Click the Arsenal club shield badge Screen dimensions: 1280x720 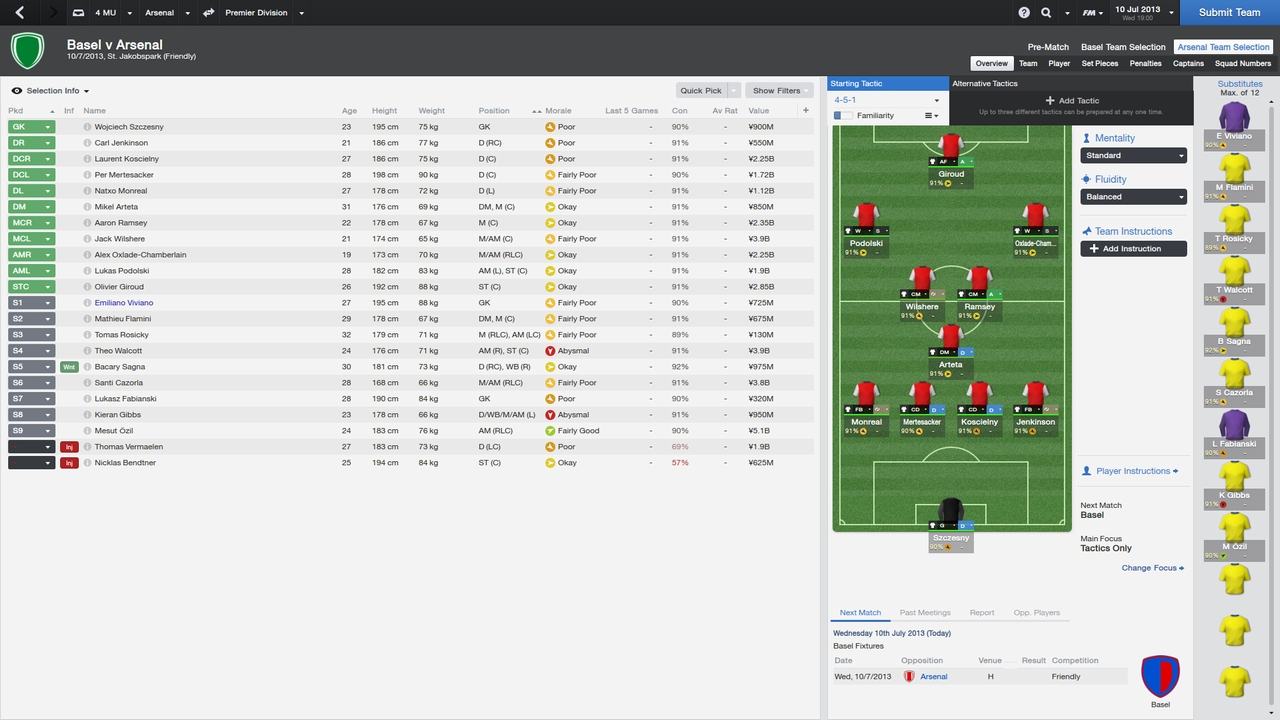tap(28, 50)
